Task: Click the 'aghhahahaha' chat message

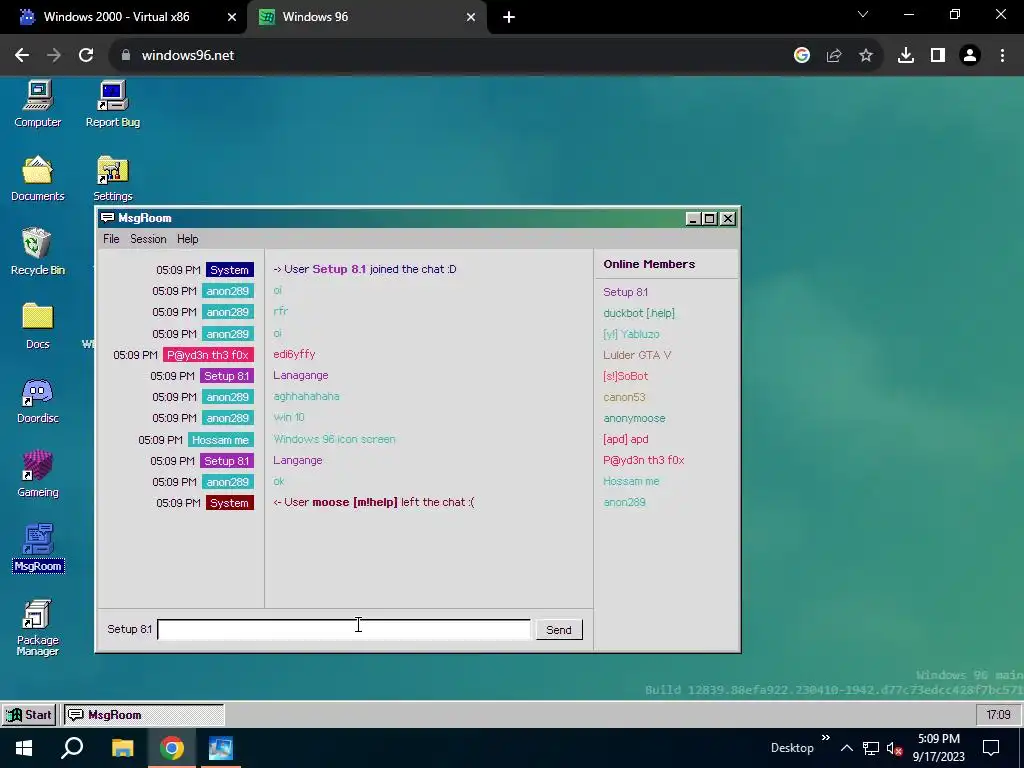Action: coord(306,396)
